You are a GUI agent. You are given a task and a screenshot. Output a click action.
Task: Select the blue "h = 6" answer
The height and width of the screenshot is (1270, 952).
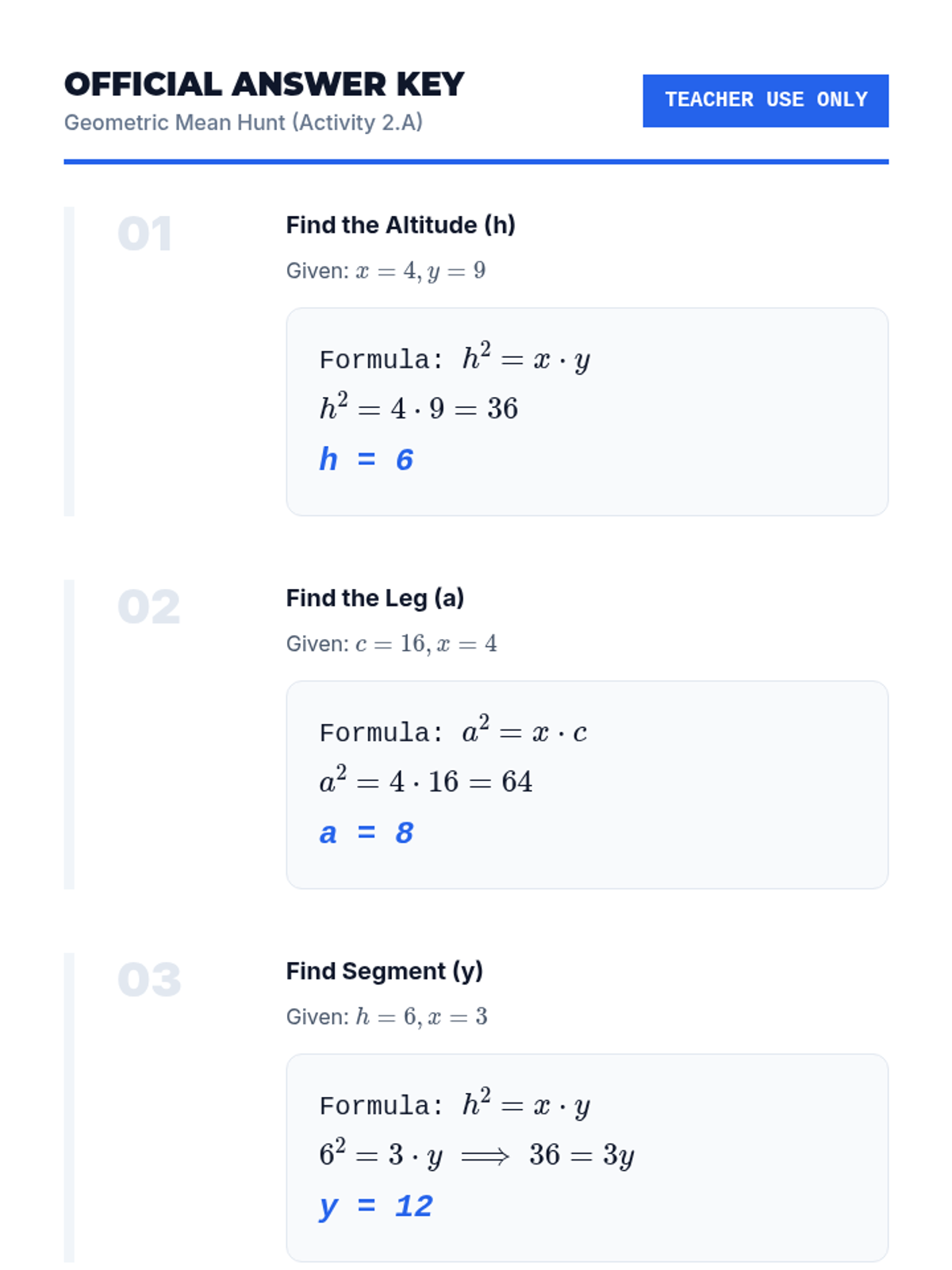(366, 460)
